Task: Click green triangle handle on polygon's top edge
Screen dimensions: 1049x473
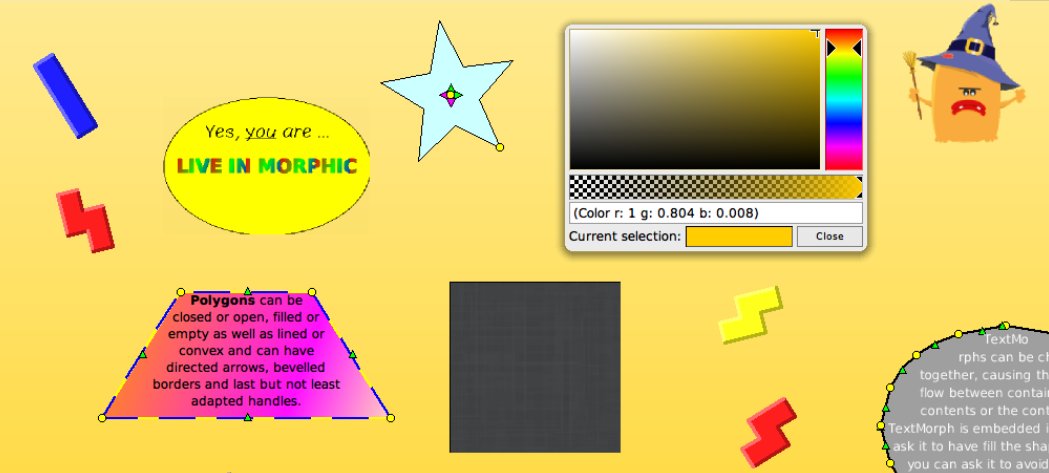Action: click(x=248, y=291)
